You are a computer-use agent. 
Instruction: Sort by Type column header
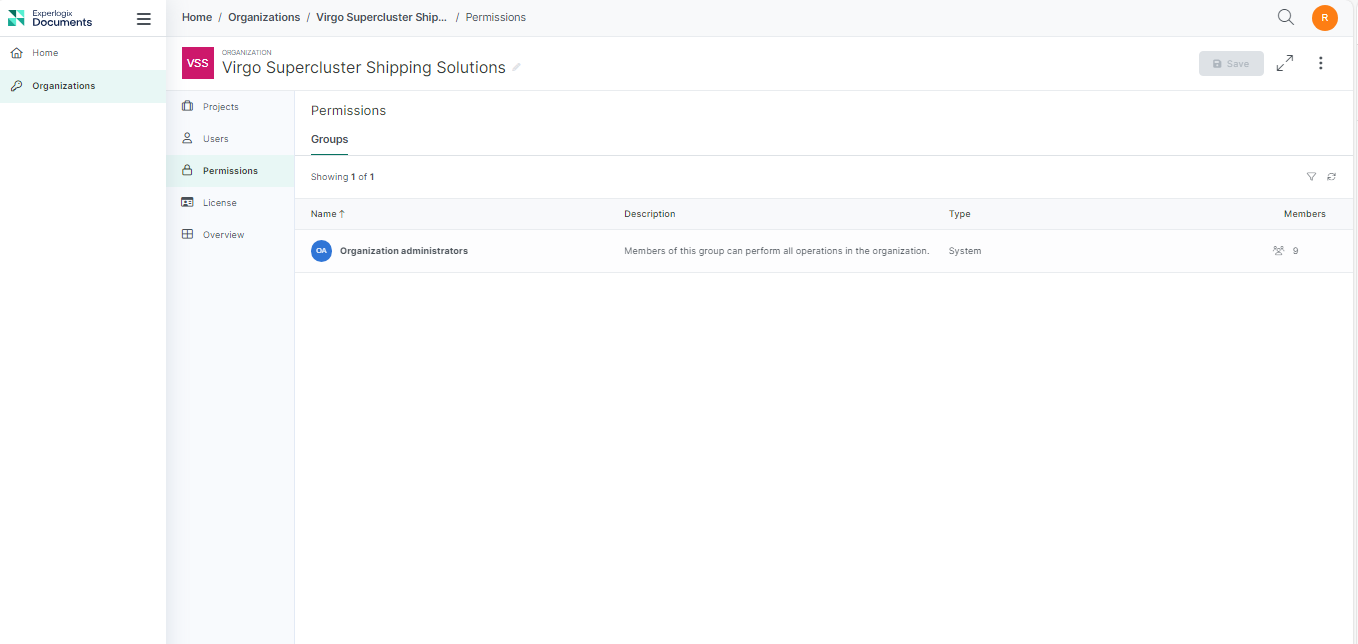[x=960, y=214]
